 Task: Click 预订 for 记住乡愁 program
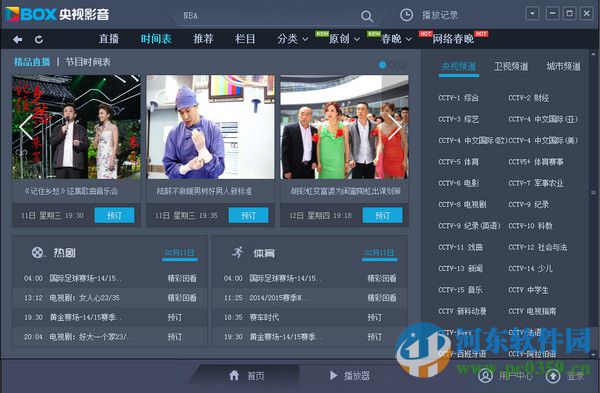114,215
